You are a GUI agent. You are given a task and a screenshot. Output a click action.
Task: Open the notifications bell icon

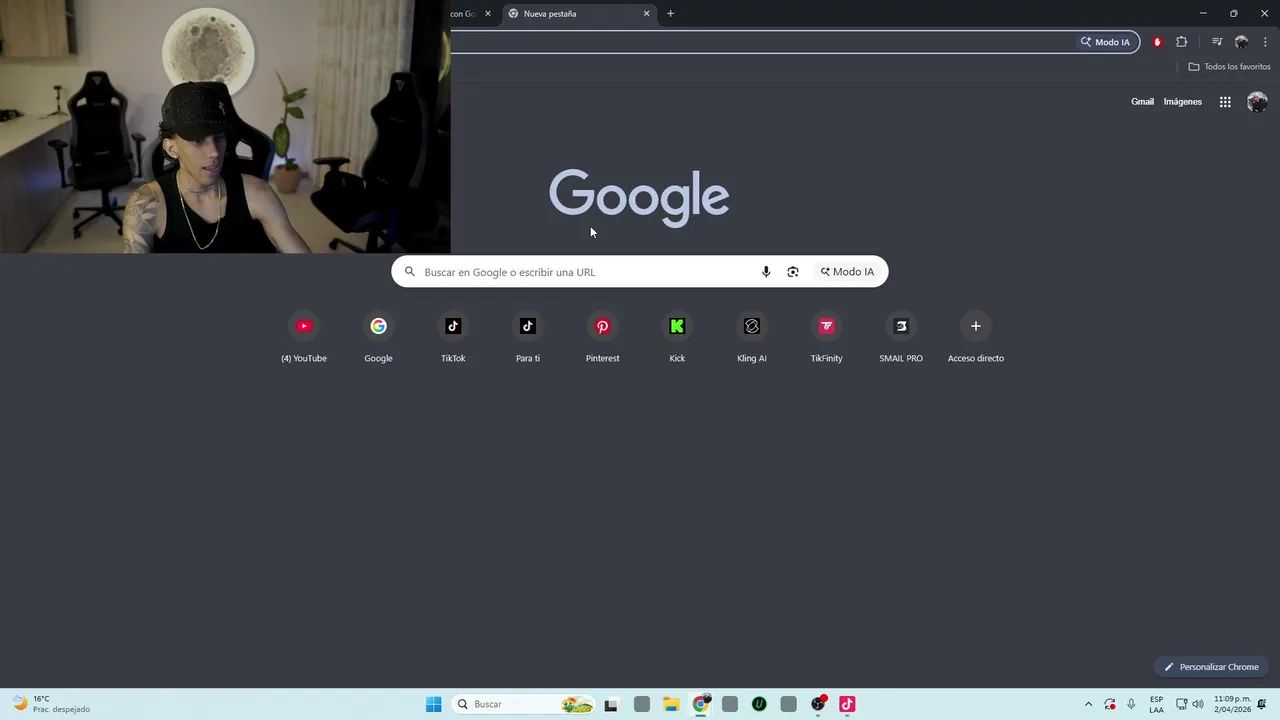(1262, 704)
